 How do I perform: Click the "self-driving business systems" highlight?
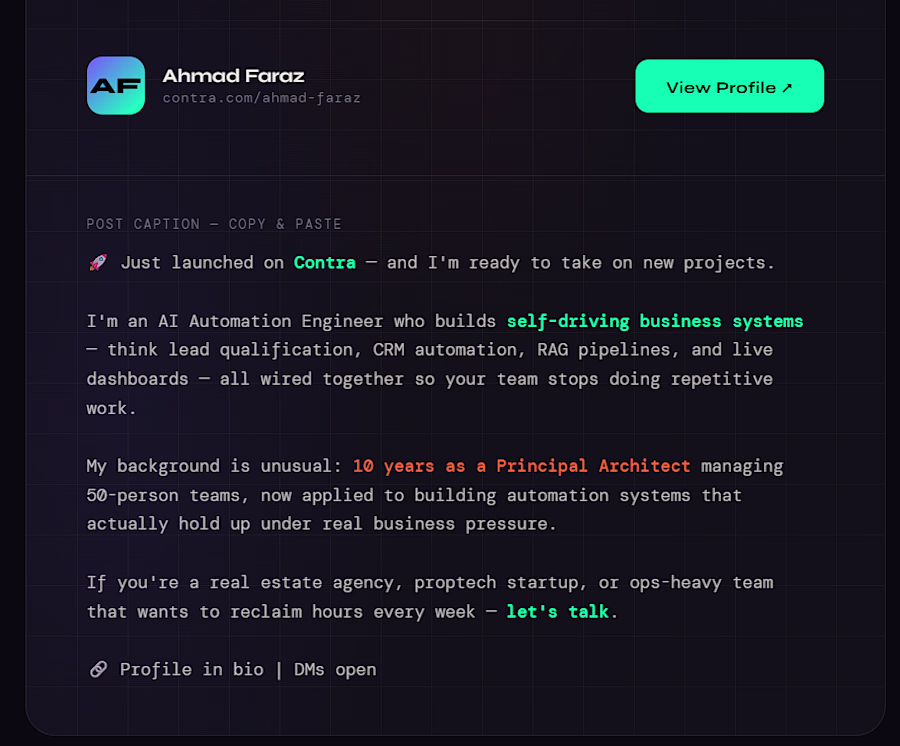655,321
